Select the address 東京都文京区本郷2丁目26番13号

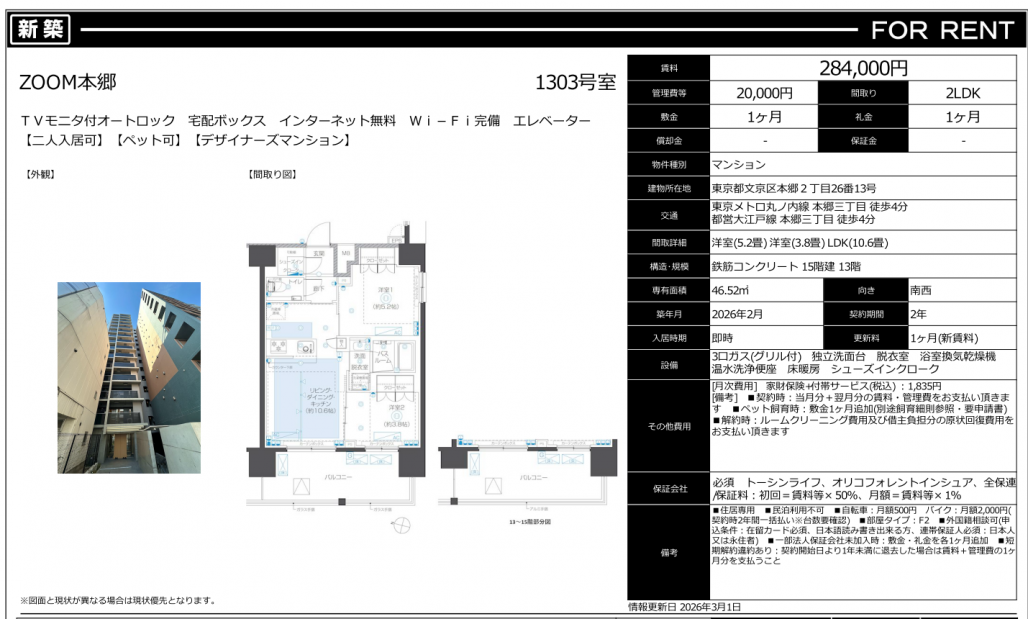coord(794,188)
